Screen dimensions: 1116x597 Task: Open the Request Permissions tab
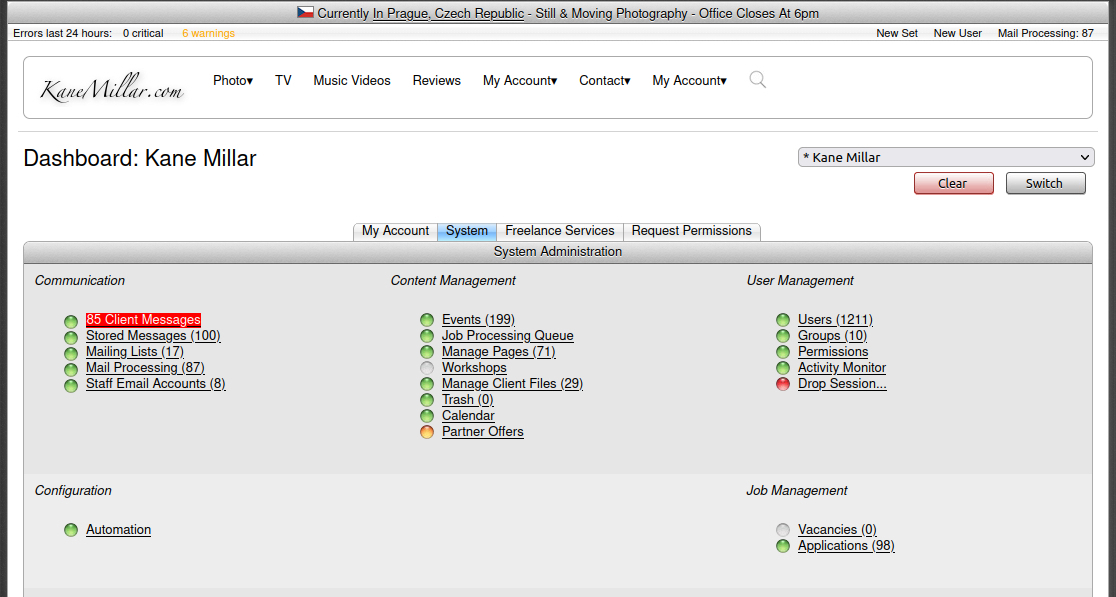pyautogui.click(x=691, y=231)
